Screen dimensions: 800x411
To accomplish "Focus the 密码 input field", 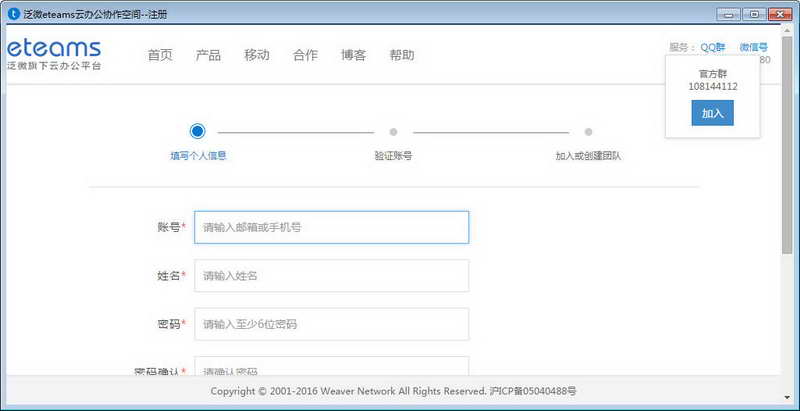I will coord(332,324).
